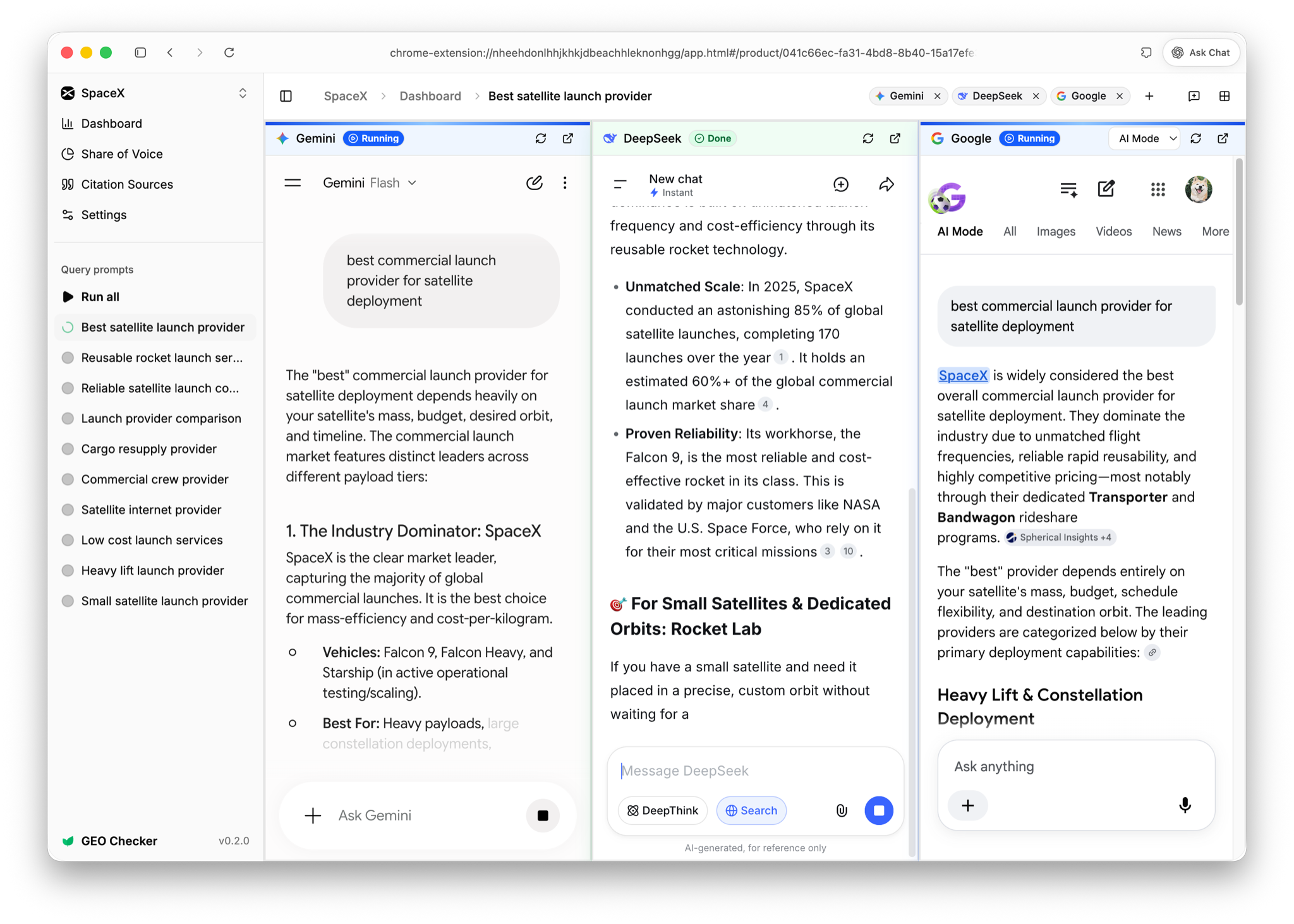The width and height of the screenshot is (1294, 924).
Task: Open Google apps grid
Action: pyautogui.click(x=1158, y=189)
